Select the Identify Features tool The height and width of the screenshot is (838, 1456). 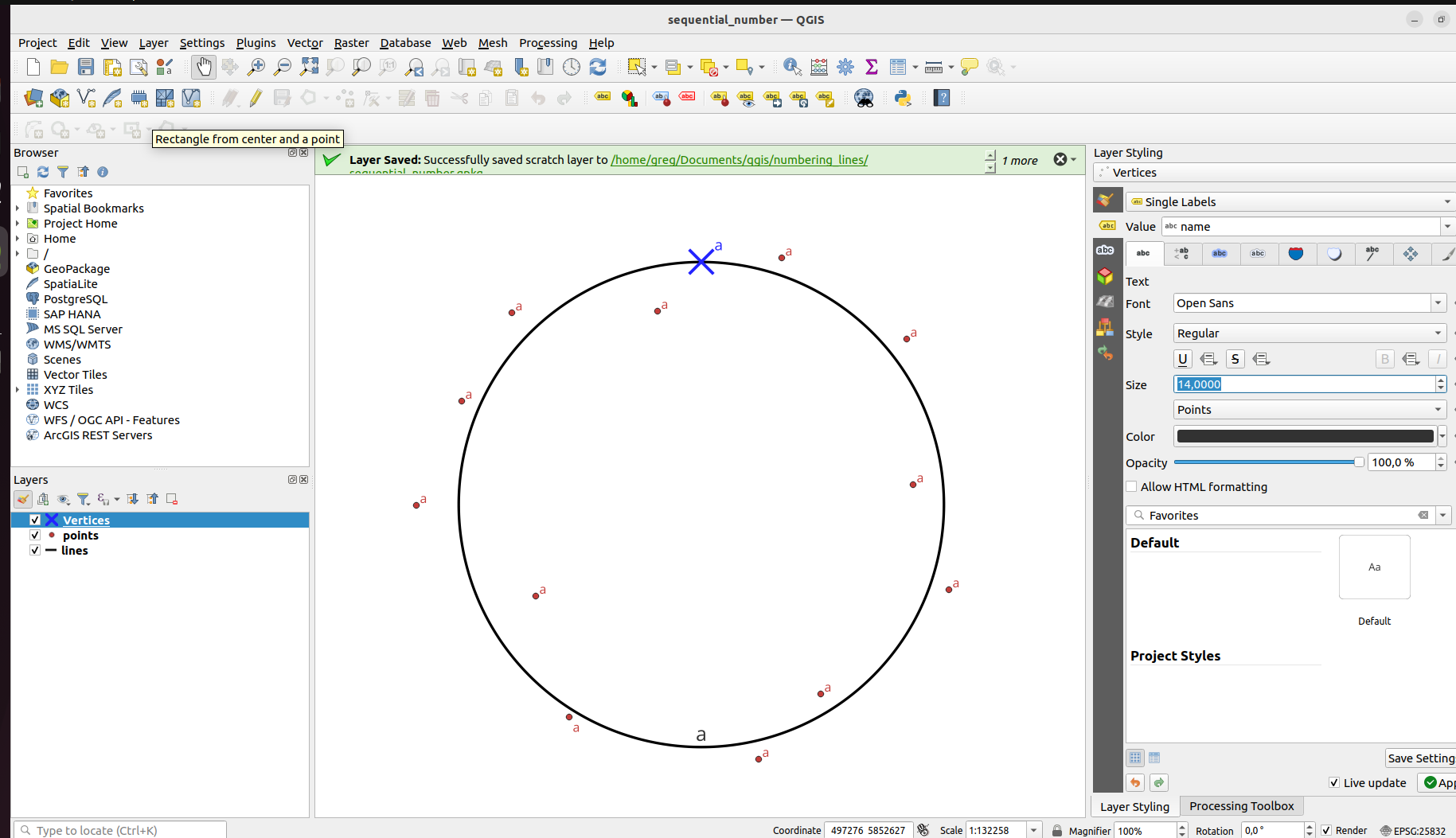(792, 67)
